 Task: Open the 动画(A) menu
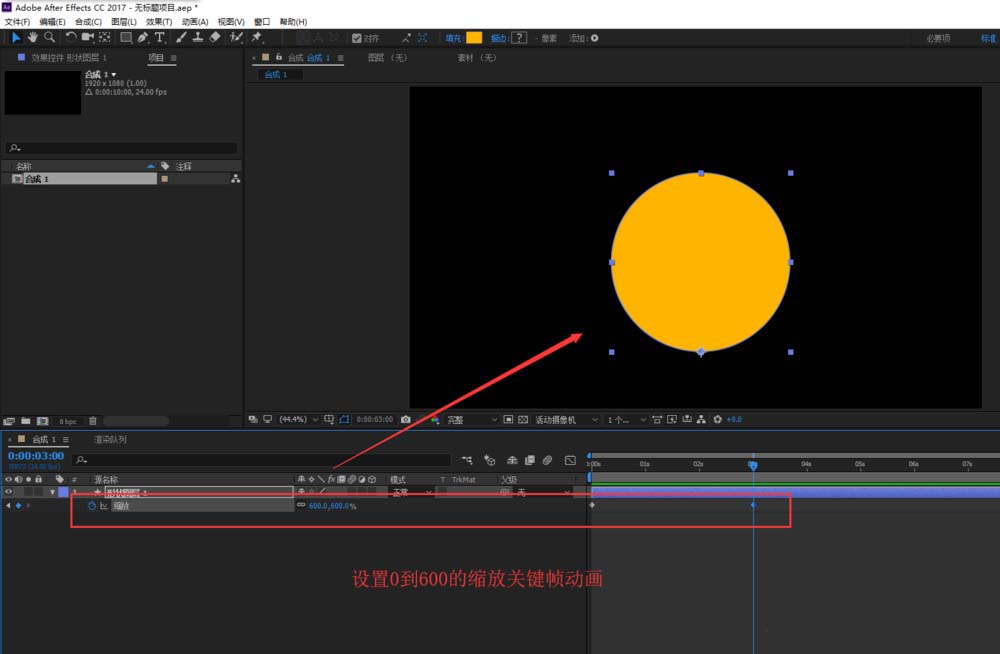[195, 22]
